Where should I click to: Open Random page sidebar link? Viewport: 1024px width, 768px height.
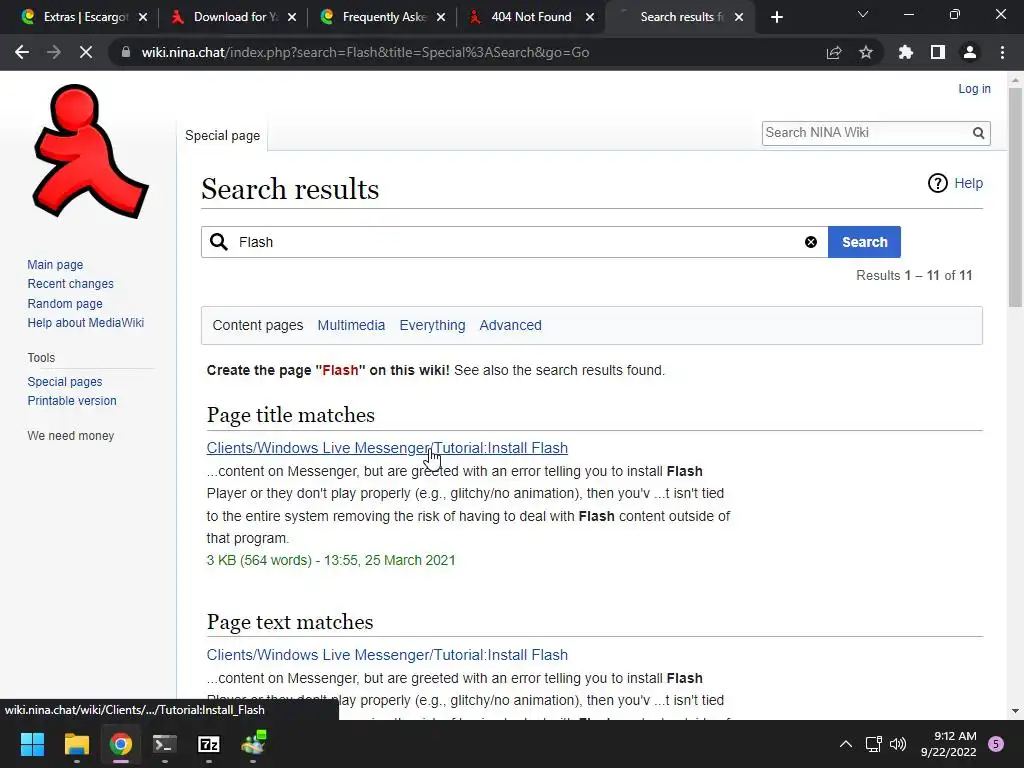point(65,304)
